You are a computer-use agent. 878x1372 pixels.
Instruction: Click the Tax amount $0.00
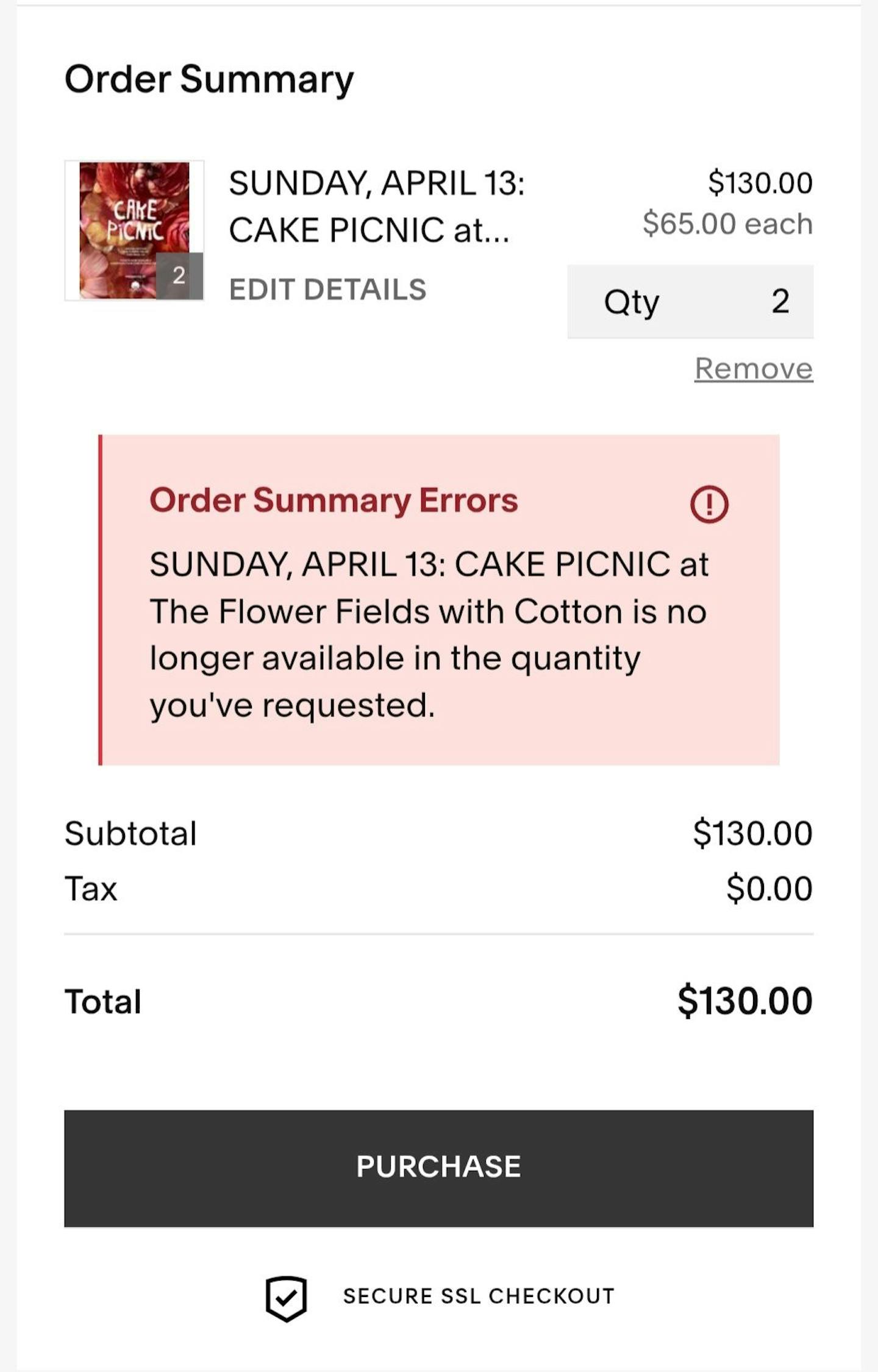(x=769, y=888)
